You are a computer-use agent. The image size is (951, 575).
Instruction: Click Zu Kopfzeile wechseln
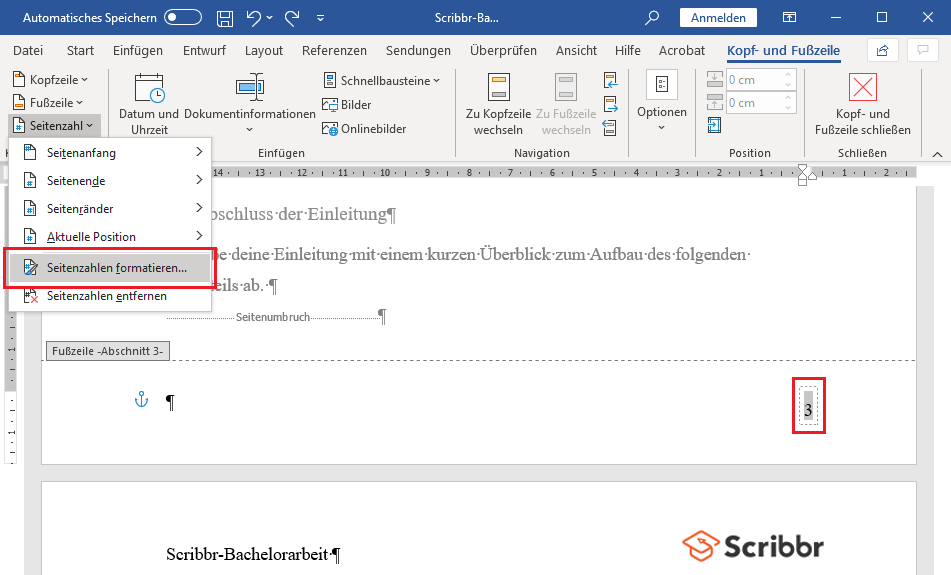pos(498,104)
